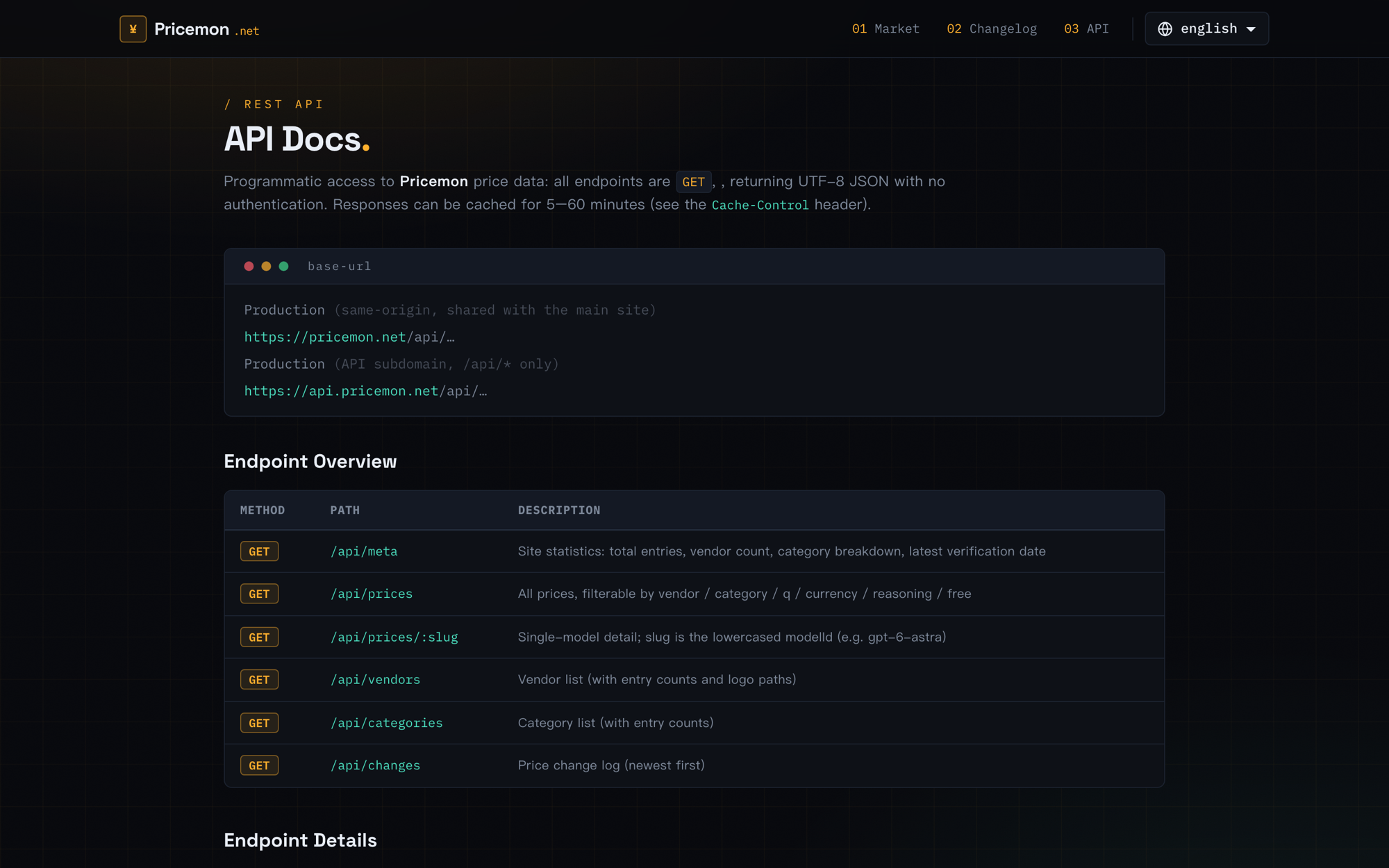Click the GET badge for /api/prices row
Screen dimensions: 1389x868
tap(259, 594)
